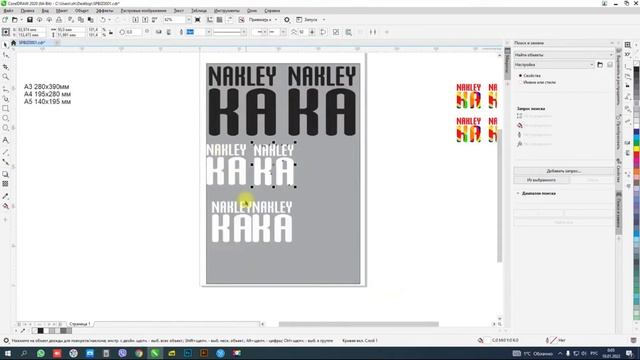Click the horizontal scrollbar under canvas
640x360 pixels.
(x=358, y=324)
